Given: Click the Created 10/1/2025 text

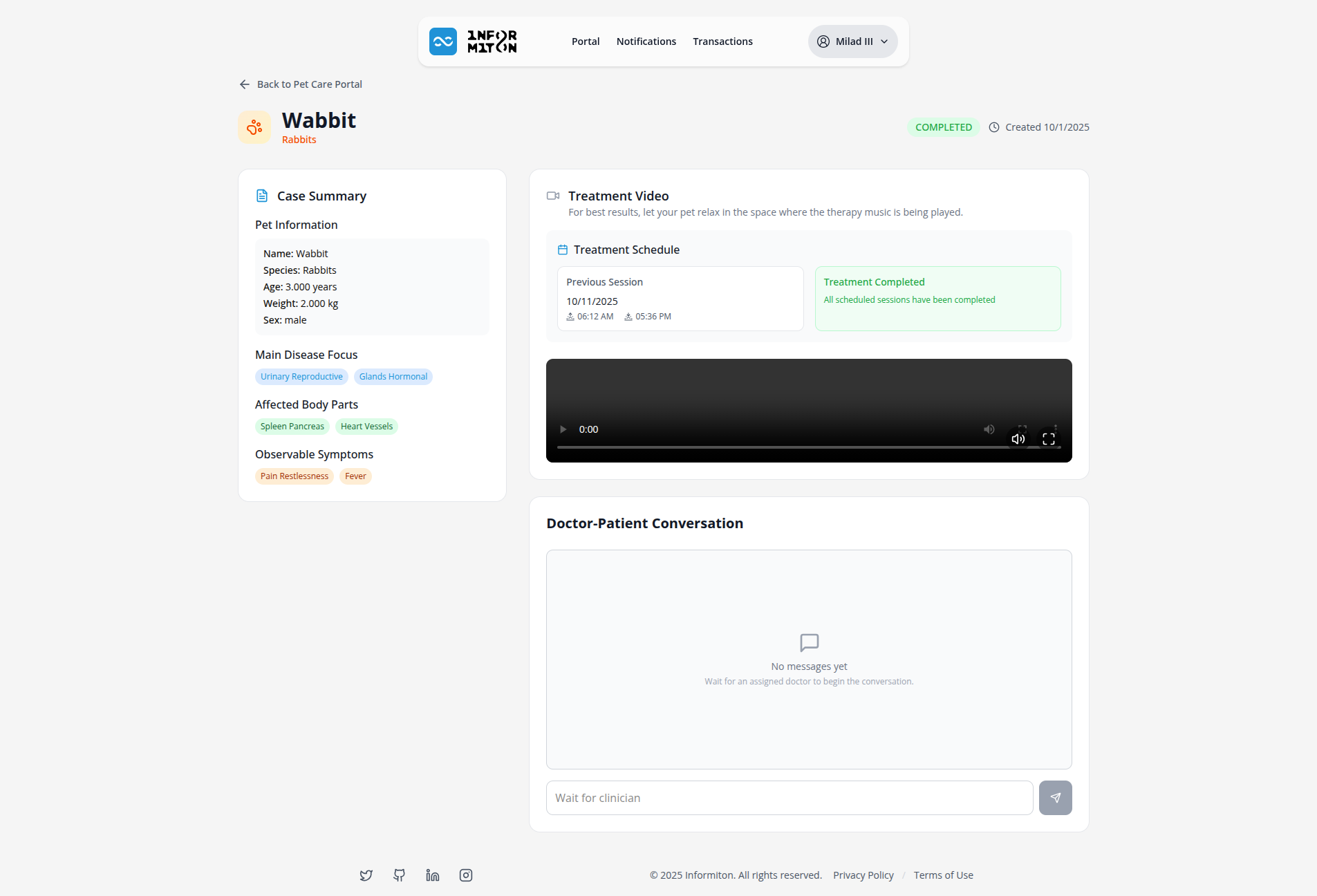Looking at the screenshot, I should coord(1047,127).
